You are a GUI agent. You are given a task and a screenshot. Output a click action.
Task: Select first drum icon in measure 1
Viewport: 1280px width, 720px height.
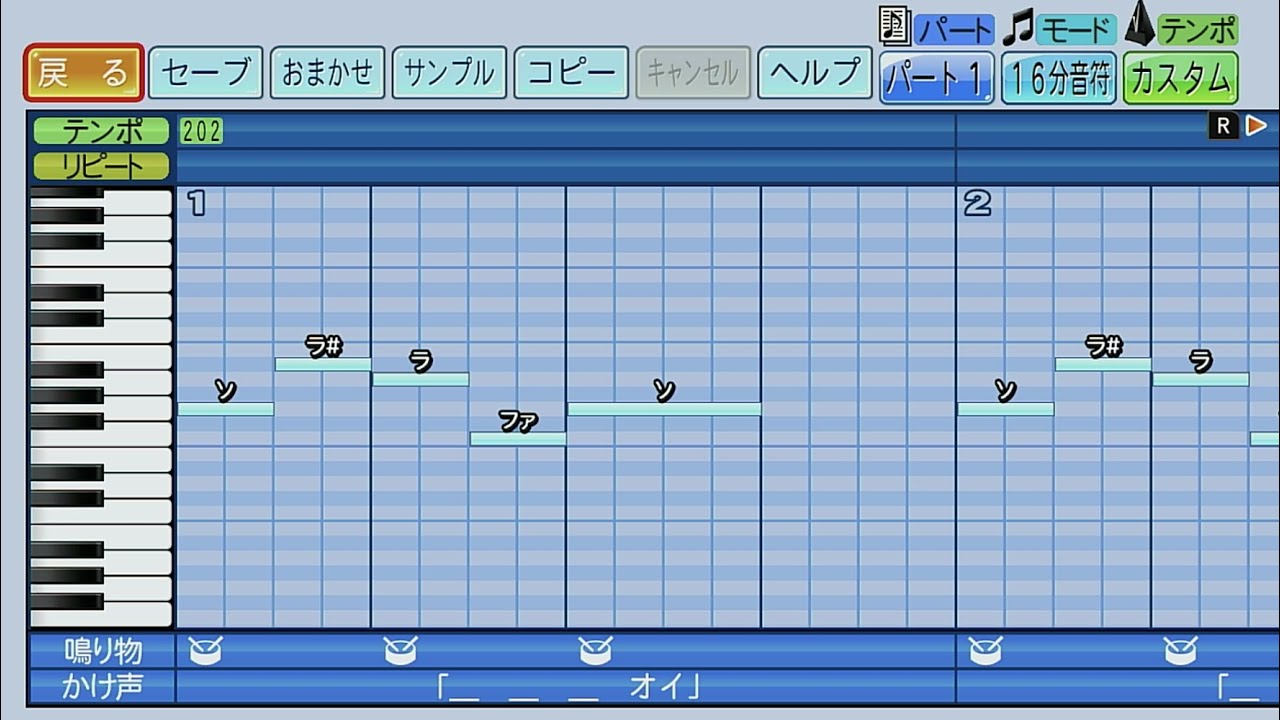coord(205,651)
